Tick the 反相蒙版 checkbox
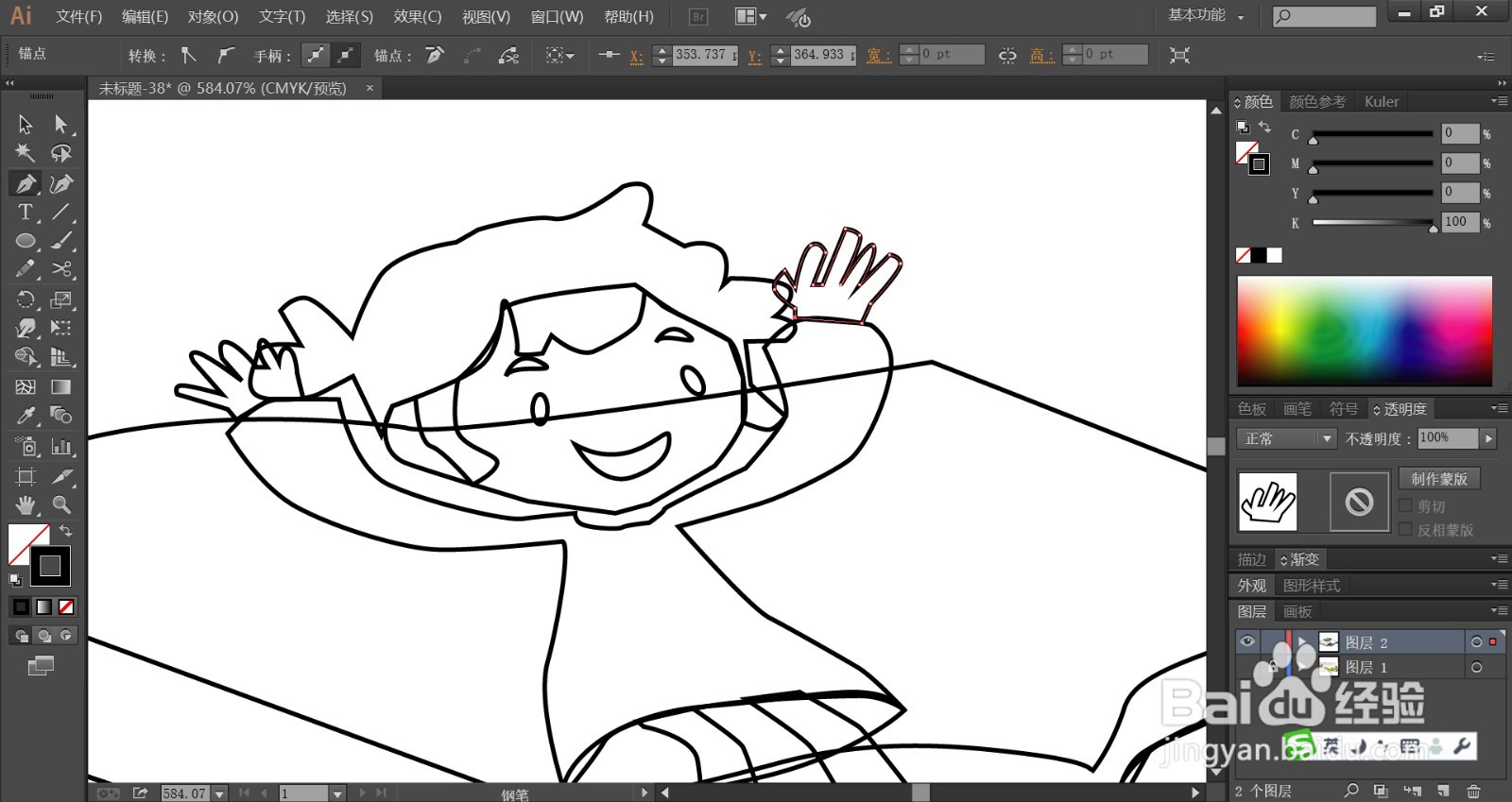1512x802 pixels. click(x=1405, y=529)
